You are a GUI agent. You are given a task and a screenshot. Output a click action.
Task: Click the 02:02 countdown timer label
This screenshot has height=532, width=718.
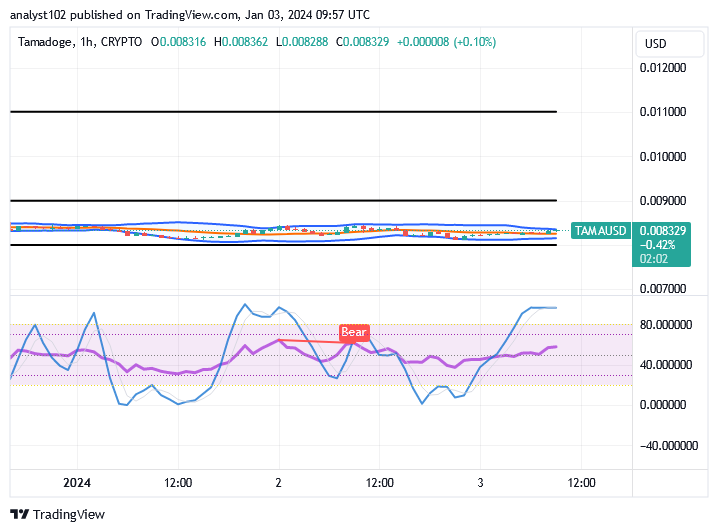click(x=653, y=259)
